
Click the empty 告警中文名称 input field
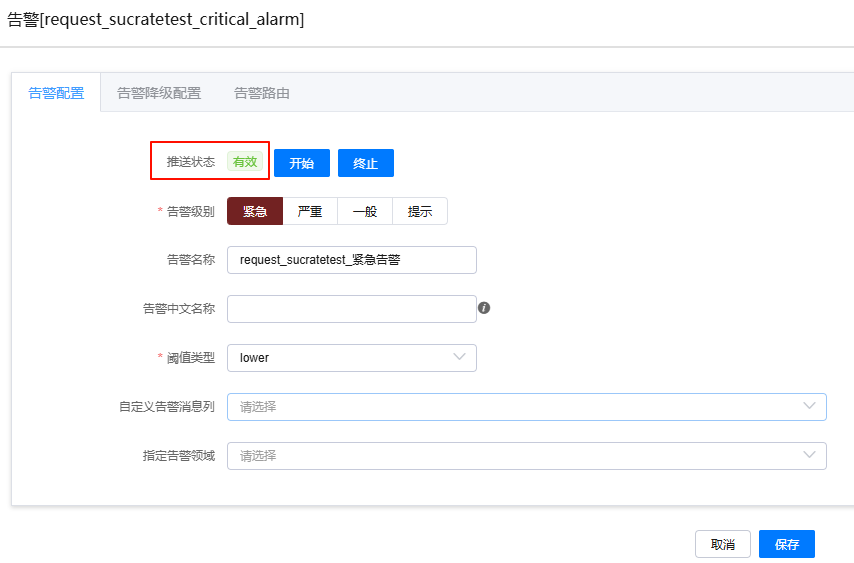tap(352, 309)
